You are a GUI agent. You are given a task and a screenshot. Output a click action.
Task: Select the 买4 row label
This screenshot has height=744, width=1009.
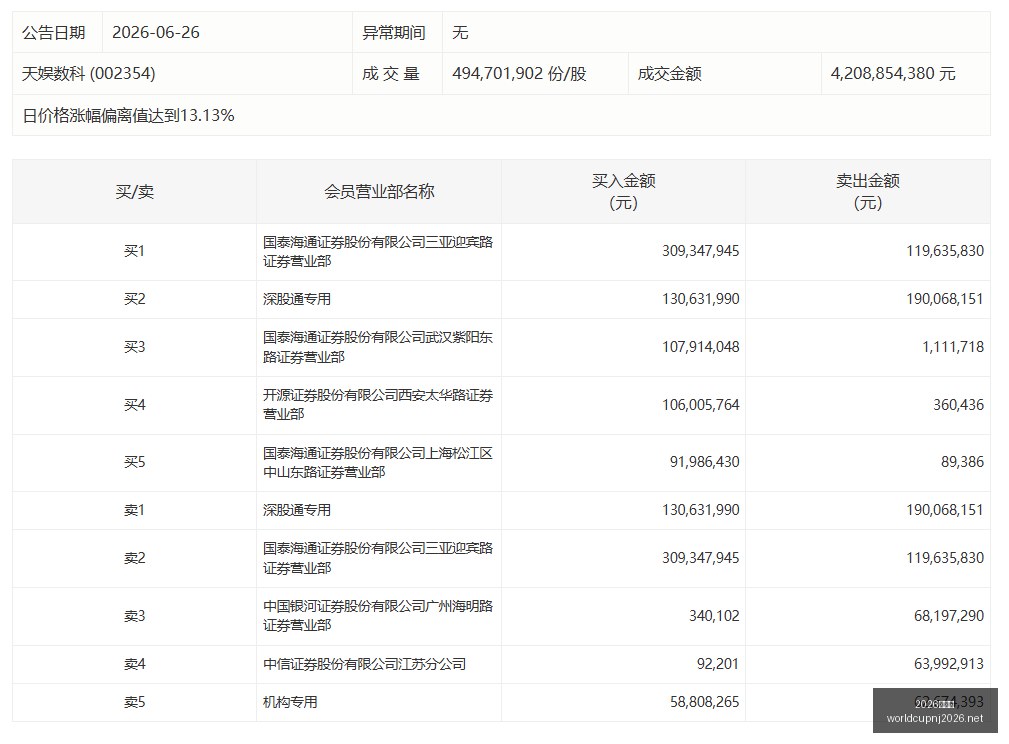point(134,405)
